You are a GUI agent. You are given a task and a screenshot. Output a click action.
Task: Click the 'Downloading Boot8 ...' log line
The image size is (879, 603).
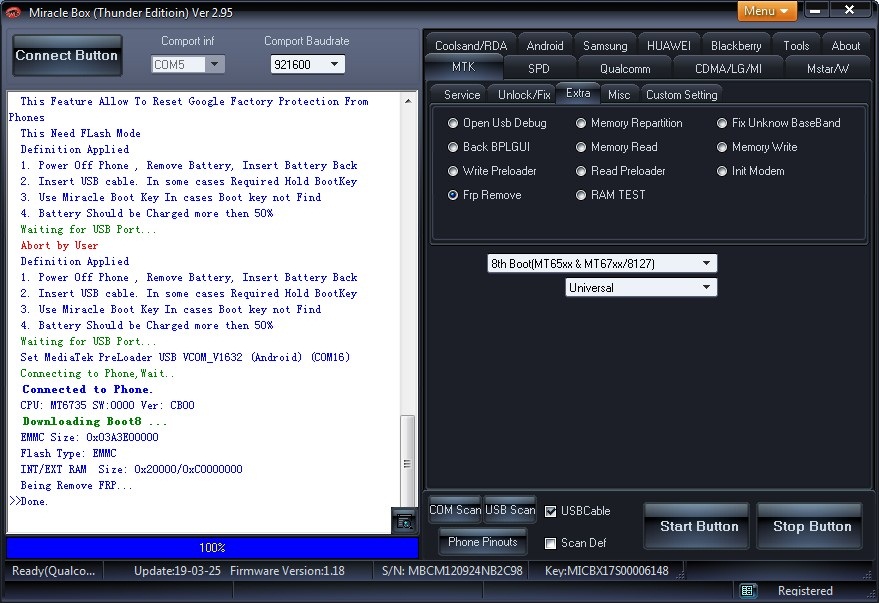(x=95, y=421)
